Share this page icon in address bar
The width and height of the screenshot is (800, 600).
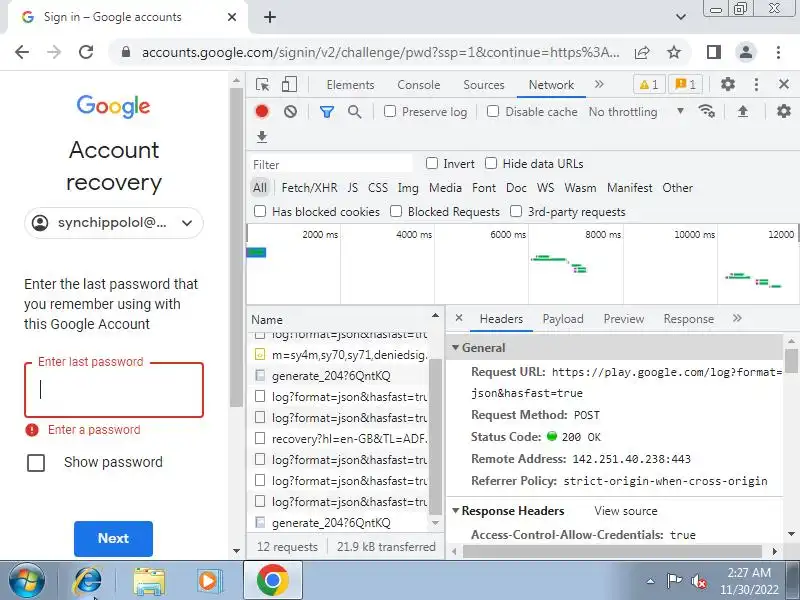(642, 52)
